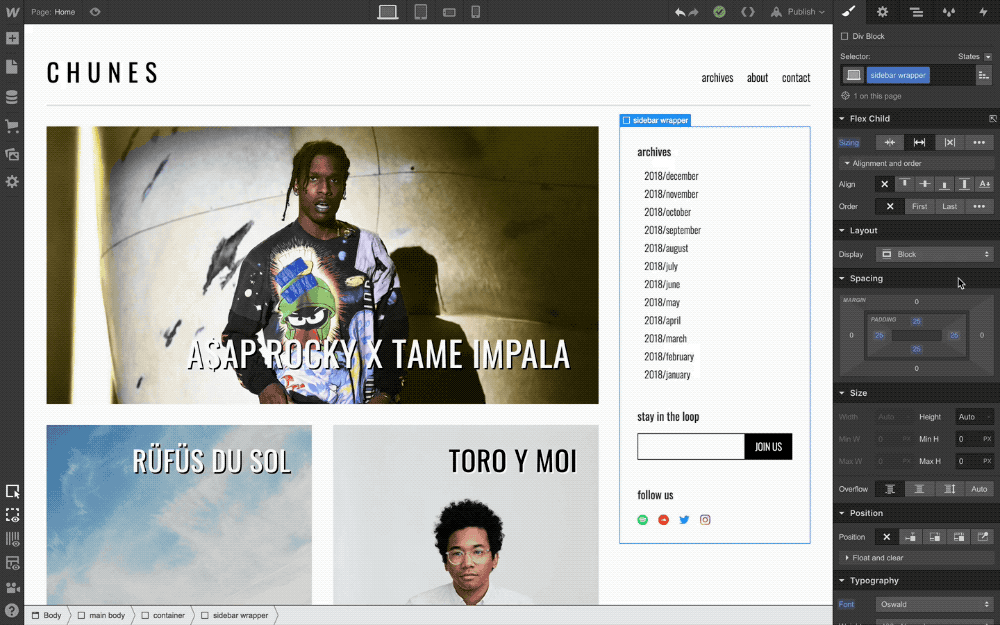
Task: Open the Assets panel
Action: click(12, 154)
